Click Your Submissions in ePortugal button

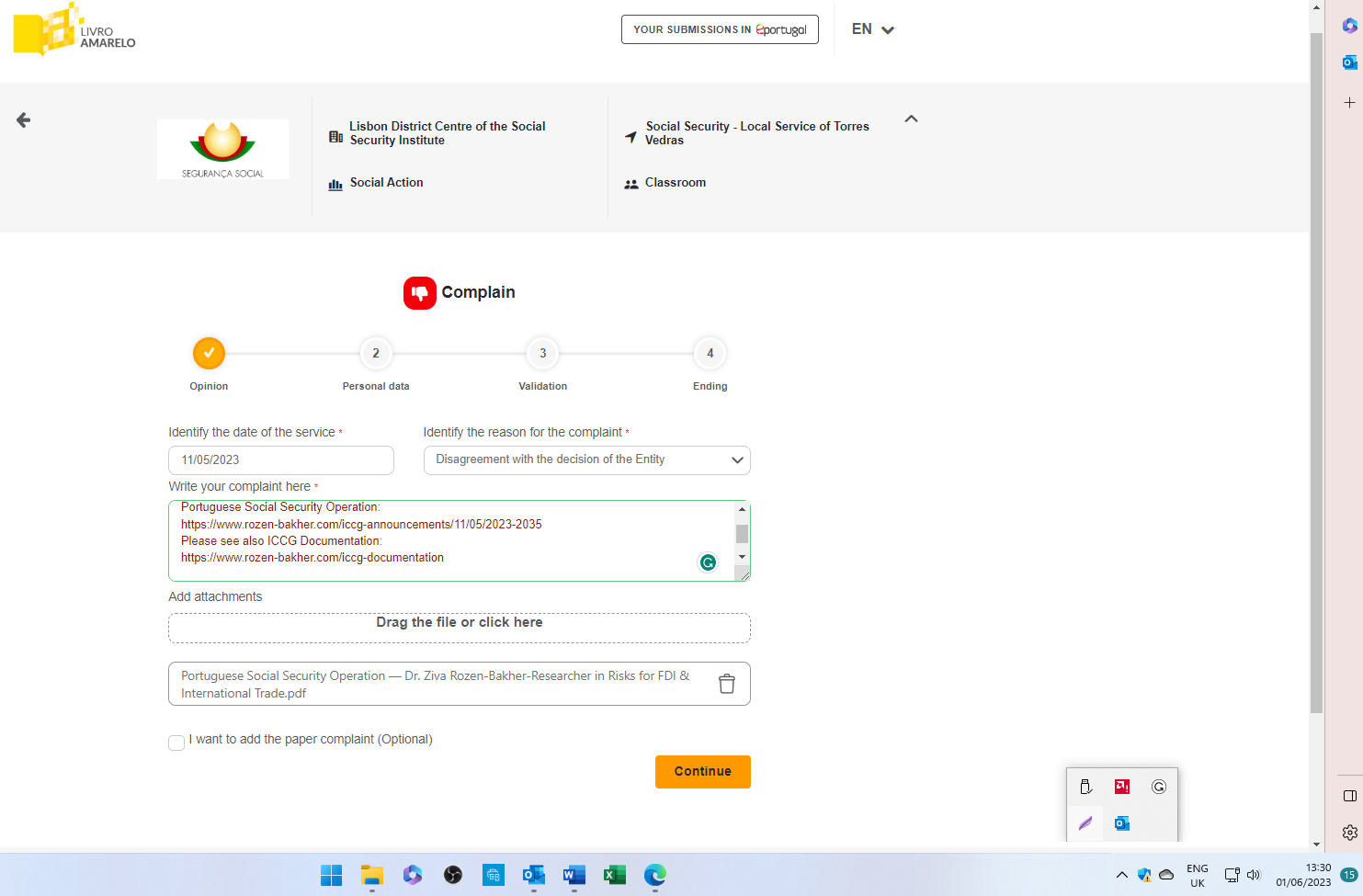click(x=720, y=29)
